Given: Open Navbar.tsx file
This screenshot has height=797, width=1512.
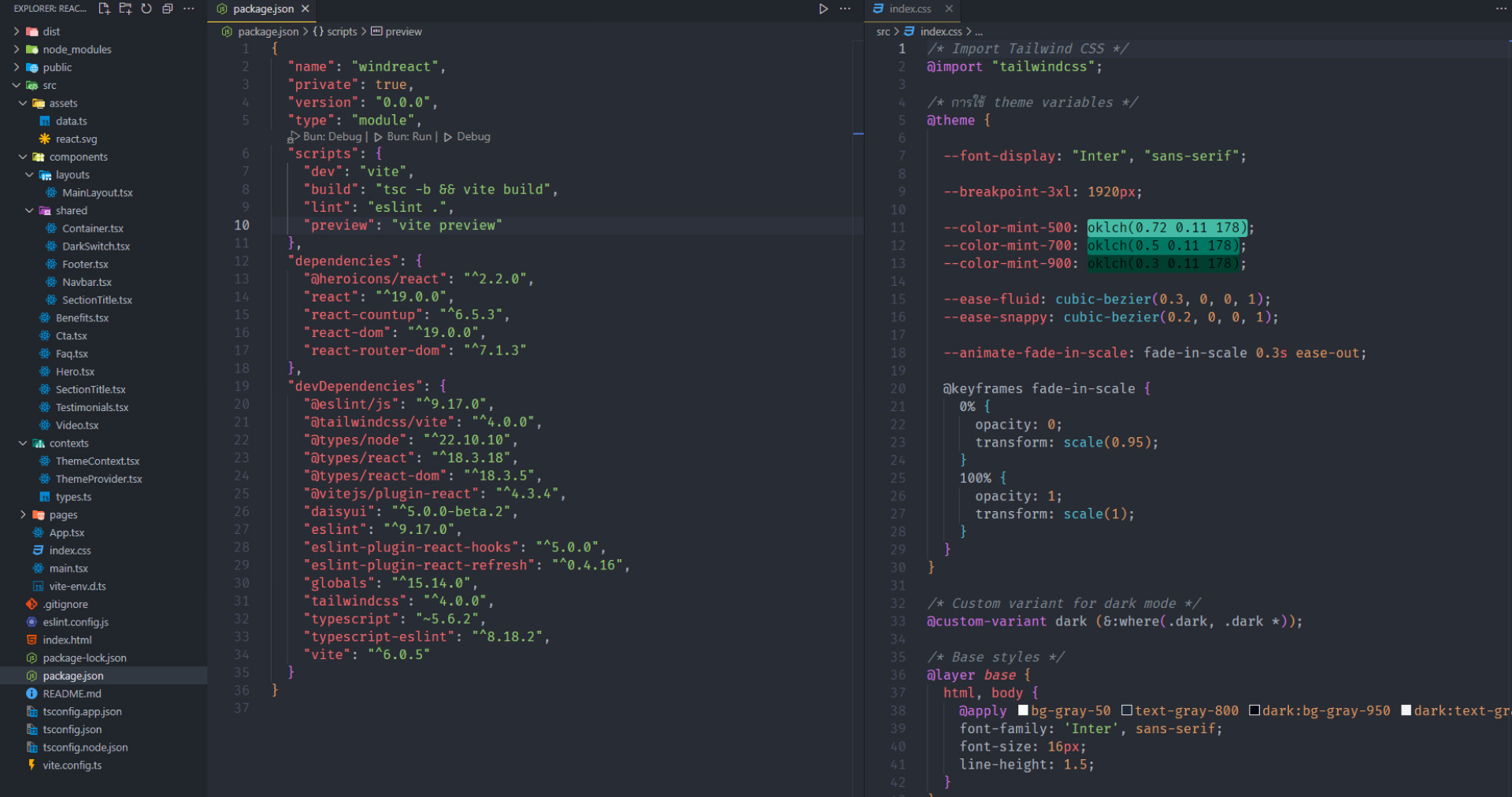Looking at the screenshot, I should coord(87,282).
